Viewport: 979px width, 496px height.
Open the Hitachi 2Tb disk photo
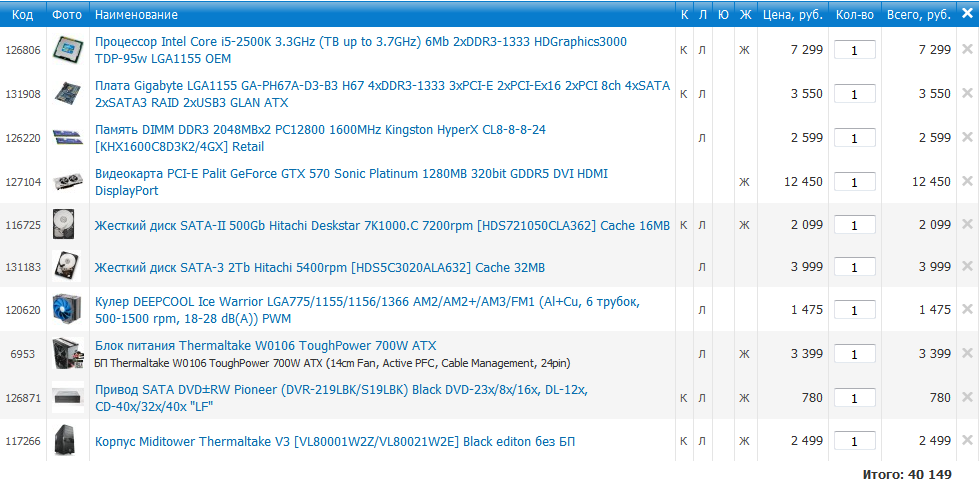point(67,267)
